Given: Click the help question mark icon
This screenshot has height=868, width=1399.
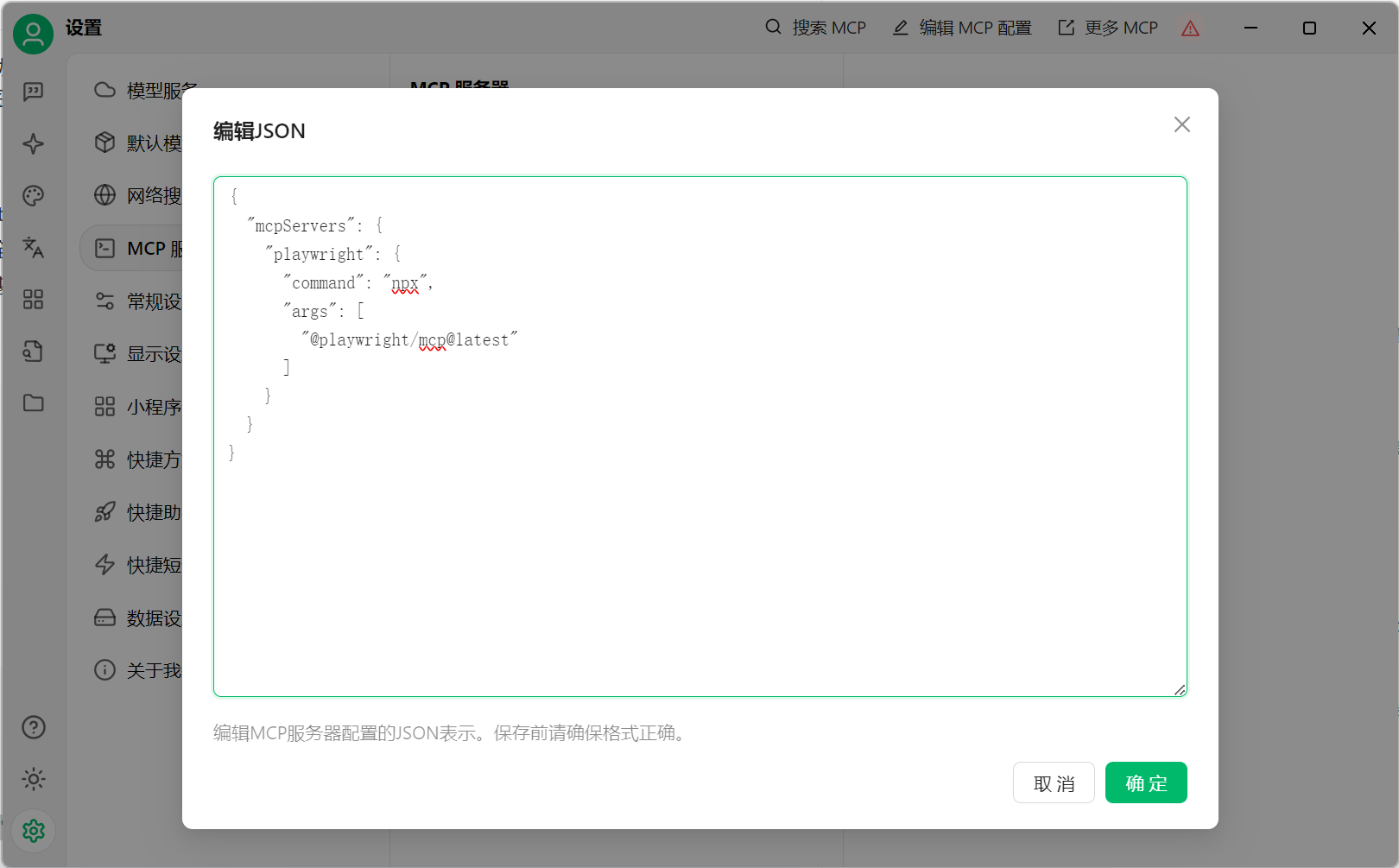Looking at the screenshot, I should click(x=33, y=727).
